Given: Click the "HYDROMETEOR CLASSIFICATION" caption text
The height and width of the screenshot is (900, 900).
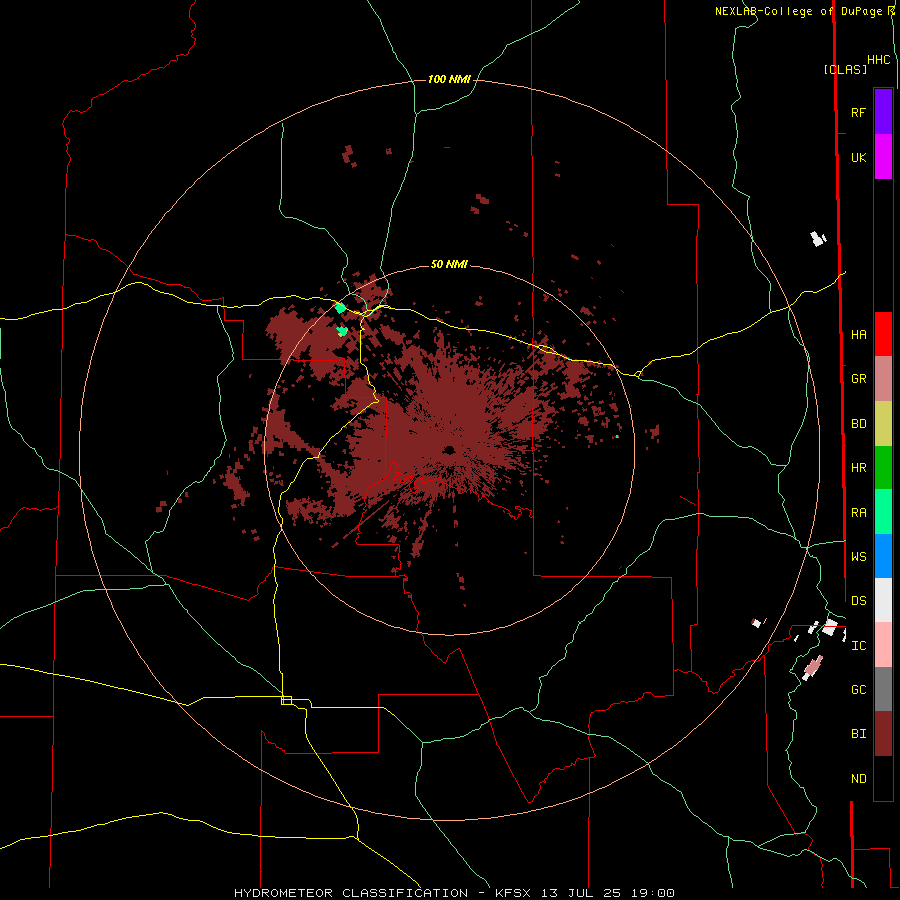Looking at the screenshot, I should tap(351, 893).
